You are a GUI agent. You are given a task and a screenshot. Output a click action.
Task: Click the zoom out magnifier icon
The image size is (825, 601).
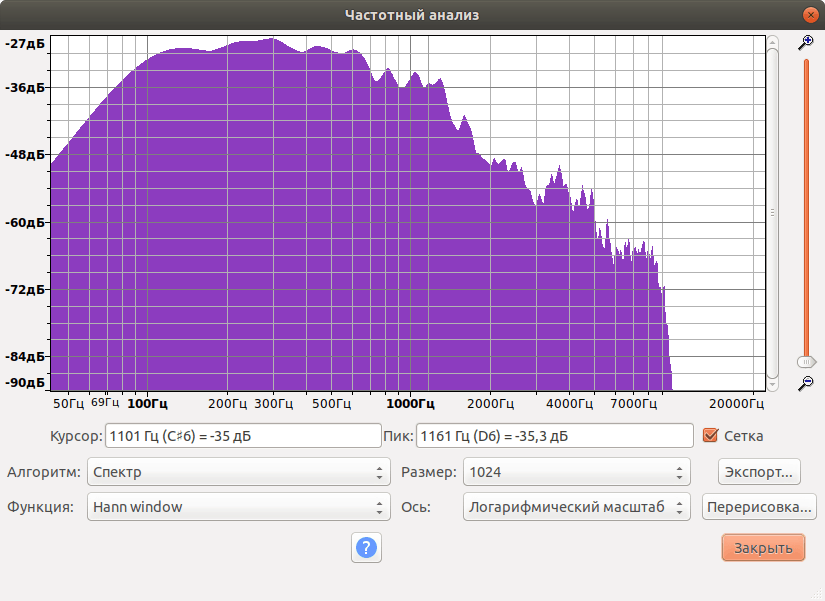tap(806, 383)
